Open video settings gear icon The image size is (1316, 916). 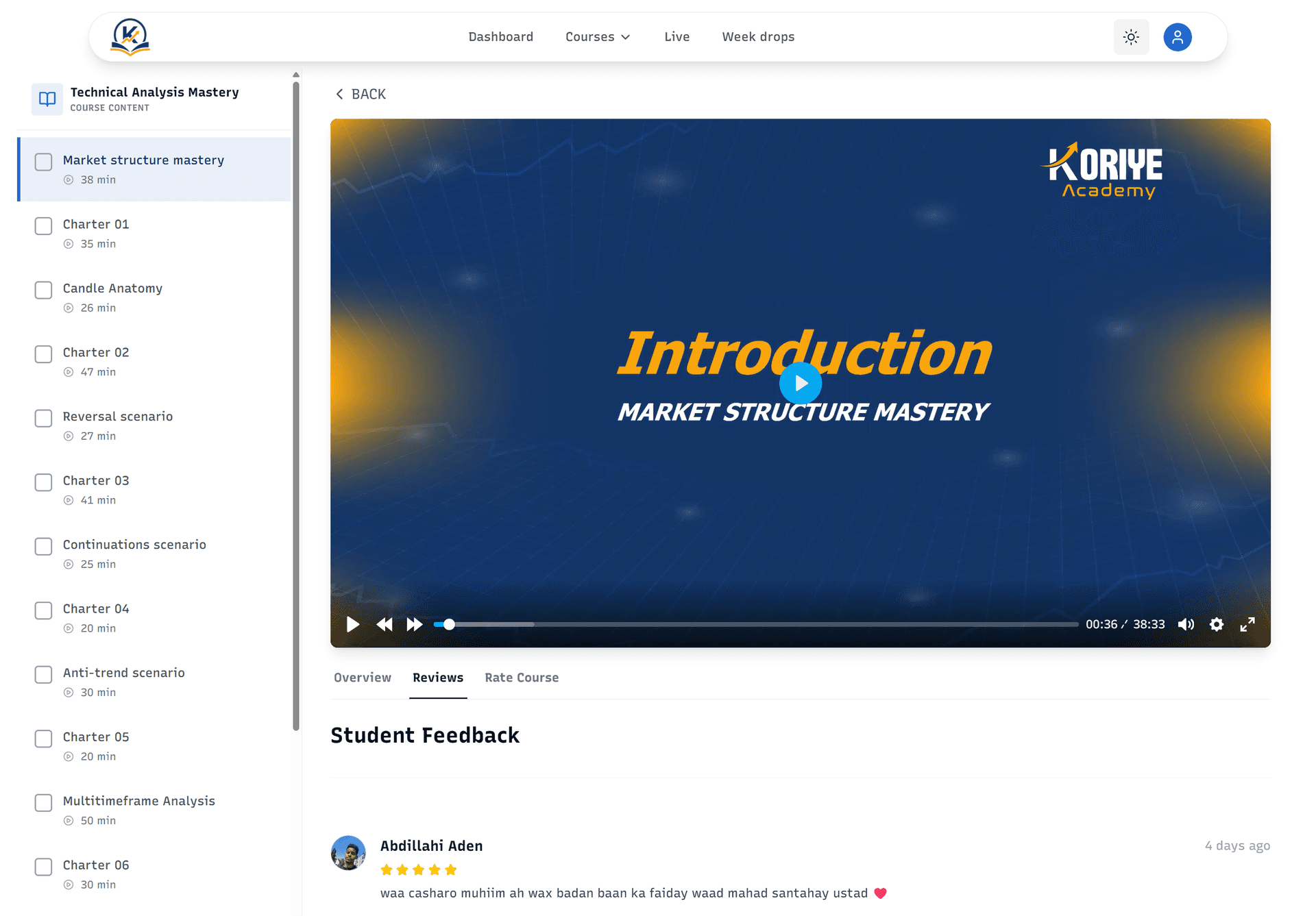tap(1217, 624)
